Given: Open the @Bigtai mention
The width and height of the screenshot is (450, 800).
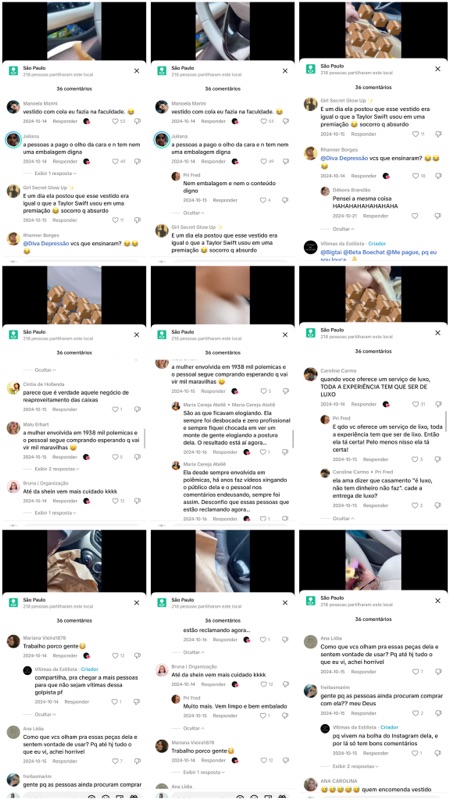Looking at the screenshot, I should (x=330, y=252).
